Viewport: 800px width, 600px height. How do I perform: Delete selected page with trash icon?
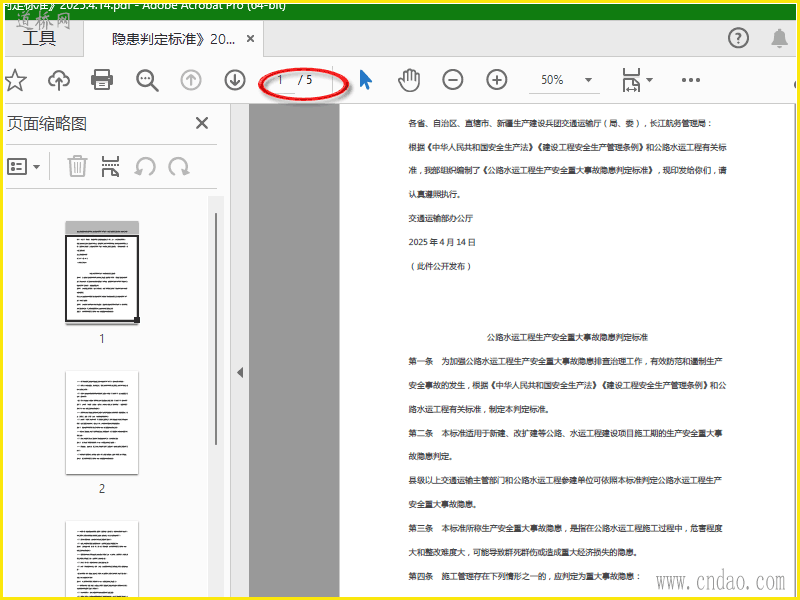point(77,166)
